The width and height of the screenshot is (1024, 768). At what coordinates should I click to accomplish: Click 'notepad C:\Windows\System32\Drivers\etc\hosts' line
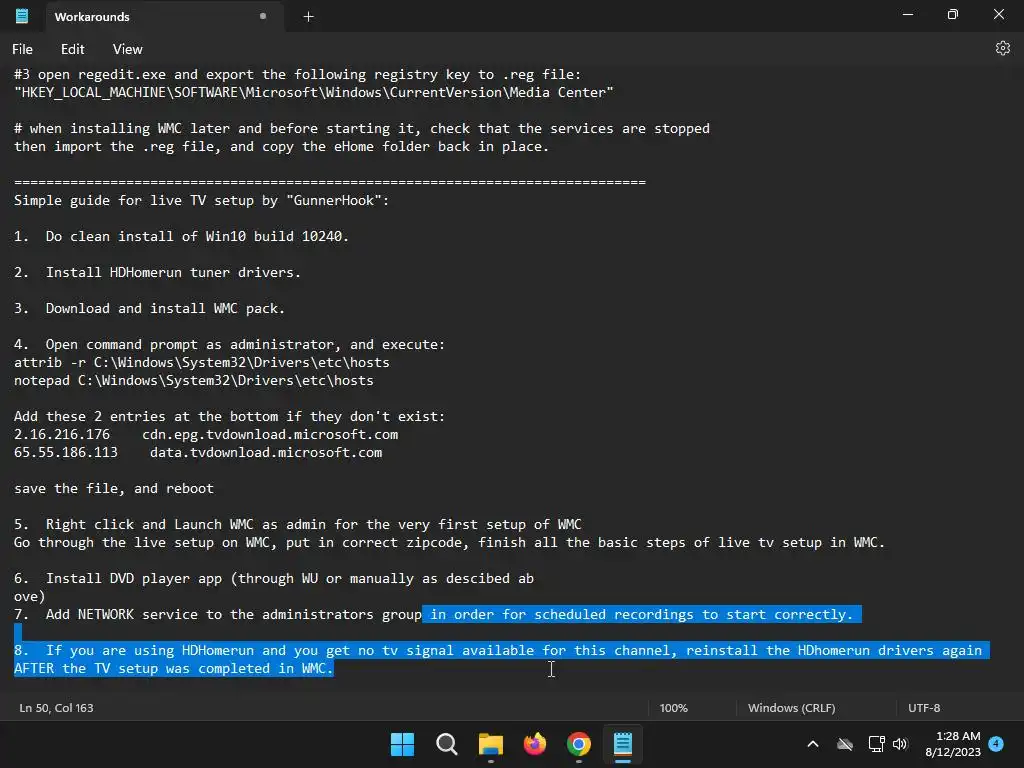(x=193, y=380)
